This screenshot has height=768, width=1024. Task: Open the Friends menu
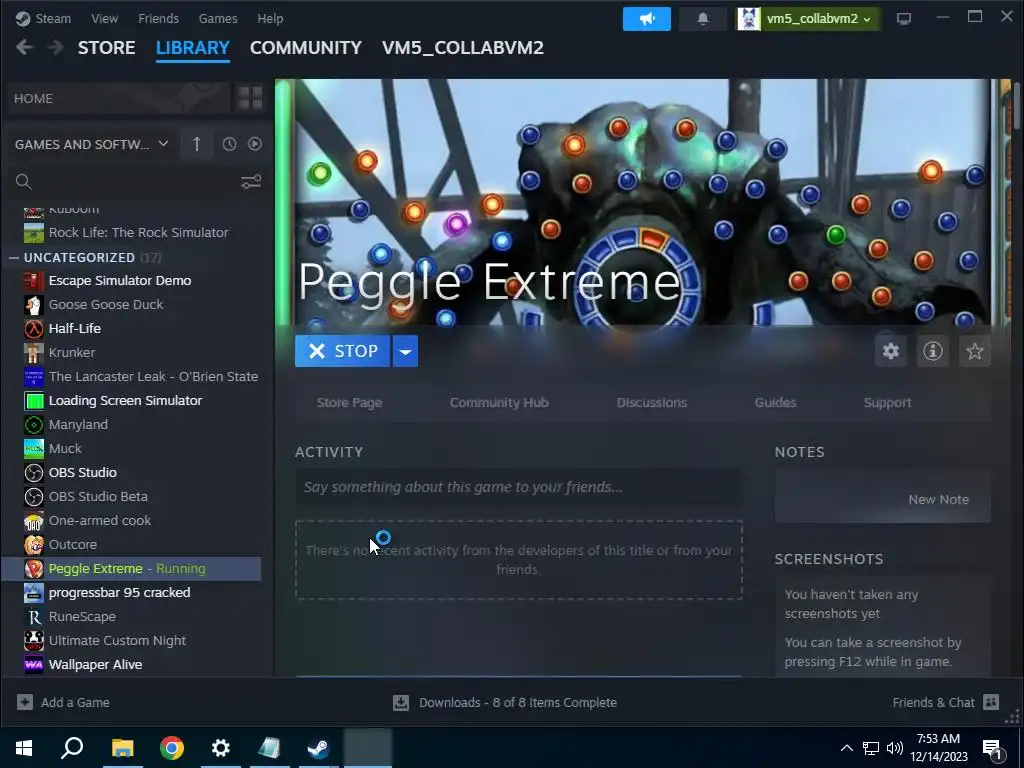coord(159,18)
